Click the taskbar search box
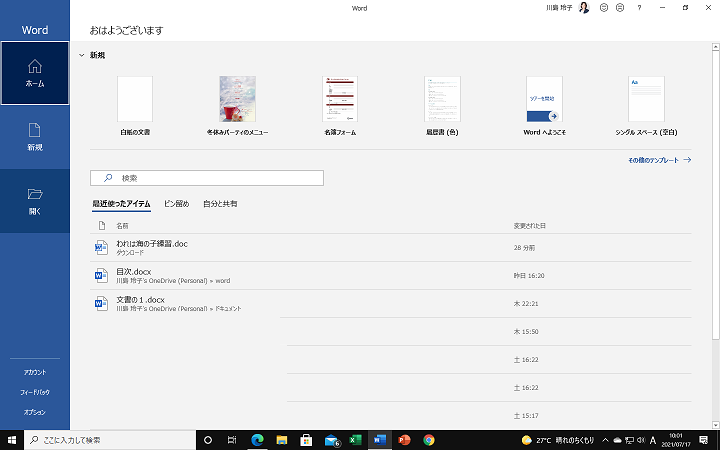720x450 pixels. 110,440
